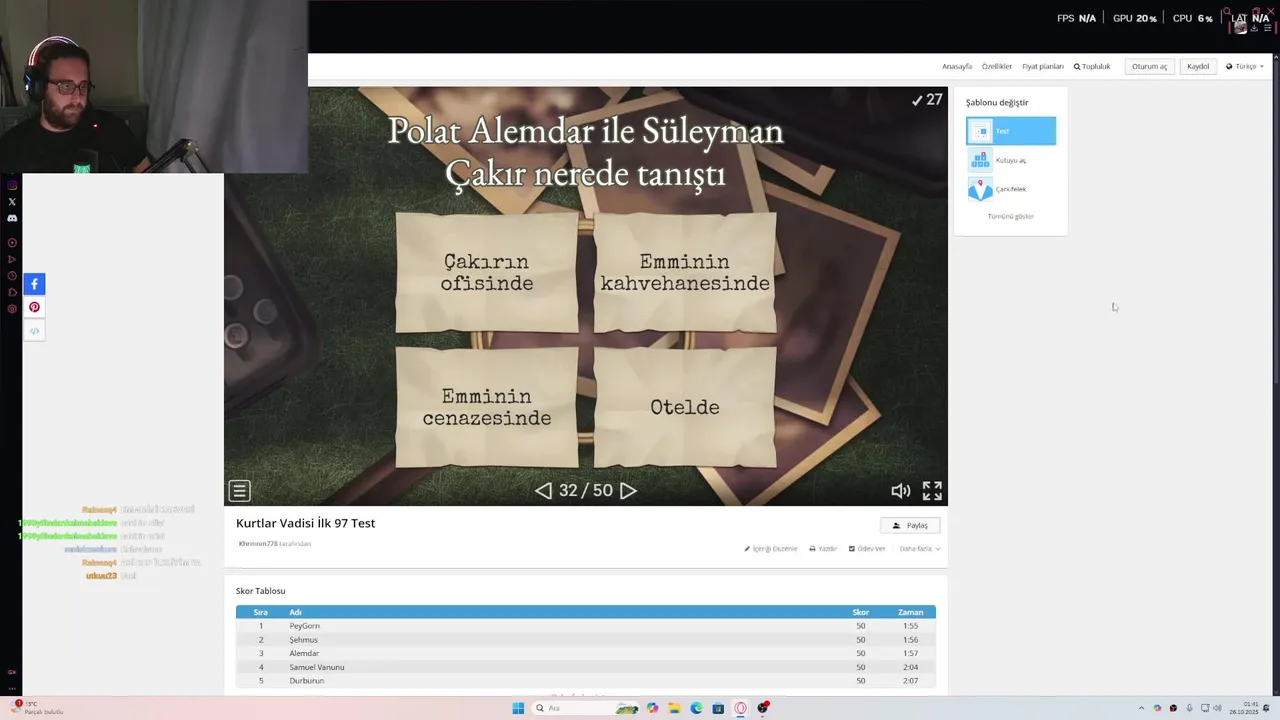Share the quiz on Pinterest
Image resolution: width=1280 pixels, height=720 pixels.
[34, 307]
